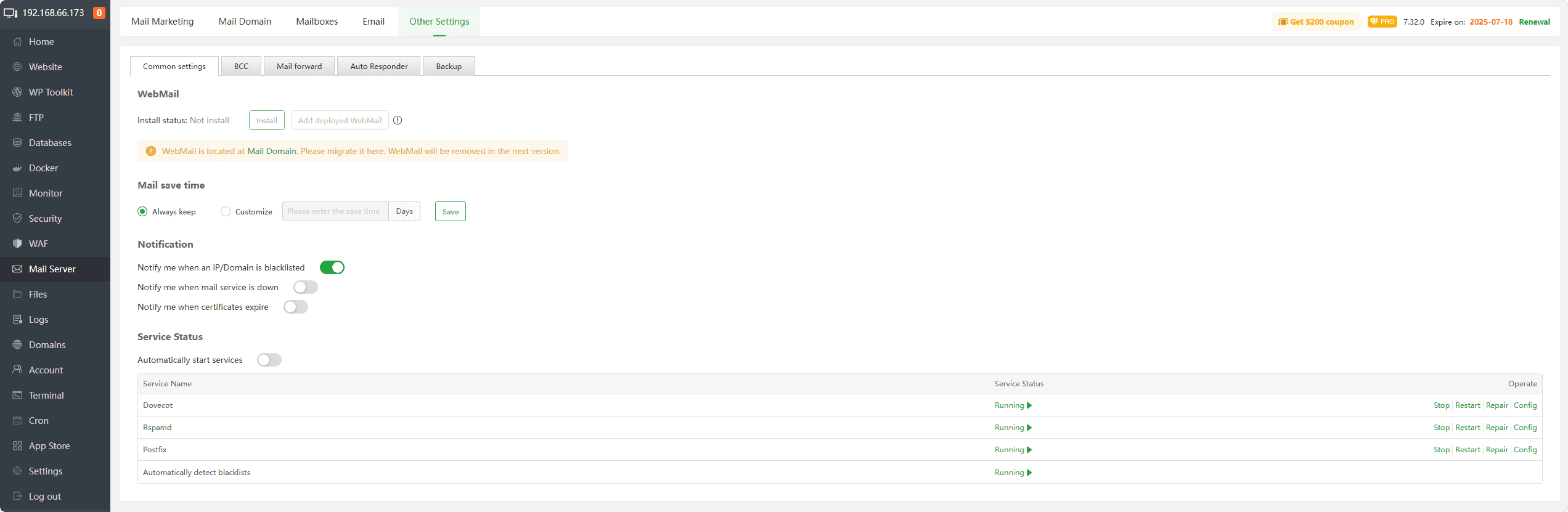Viewport: 1568px width, 512px height.
Task: Restart the Rspamd service
Action: click(x=1468, y=428)
